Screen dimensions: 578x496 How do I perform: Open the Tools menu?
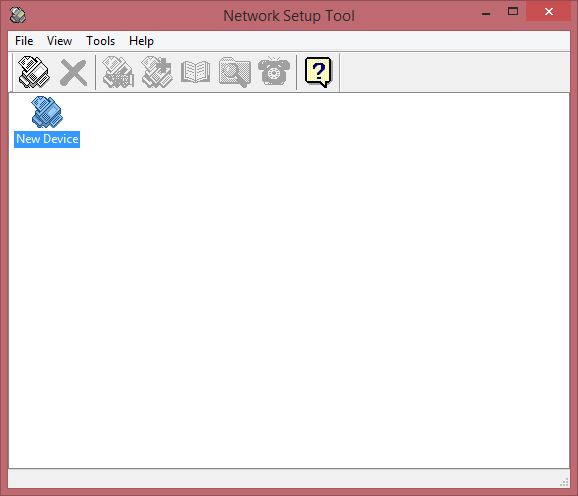101,41
